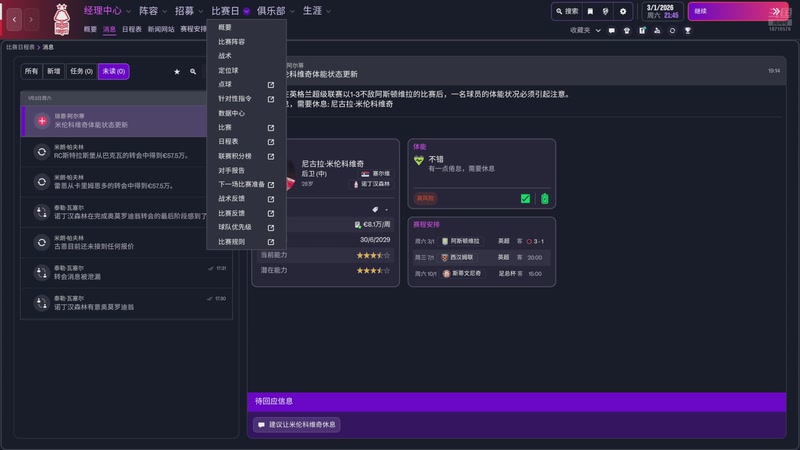Click the tag icon on player card

pyautogui.click(x=375, y=210)
